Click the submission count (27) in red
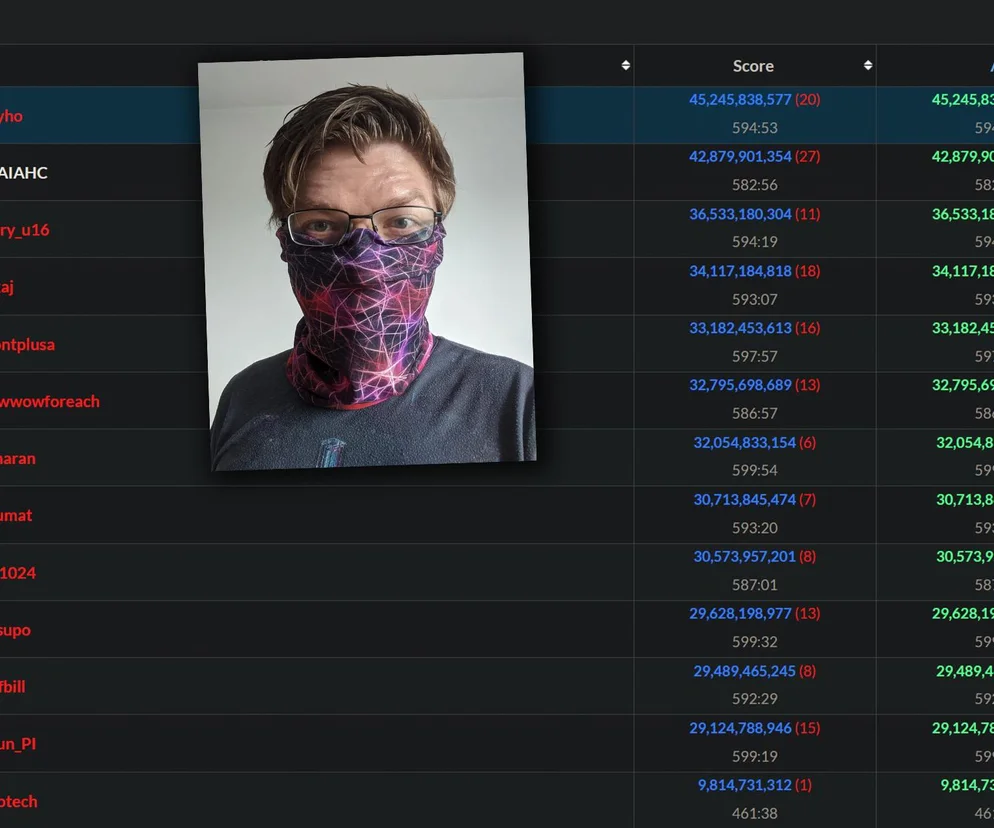 pyautogui.click(x=807, y=157)
